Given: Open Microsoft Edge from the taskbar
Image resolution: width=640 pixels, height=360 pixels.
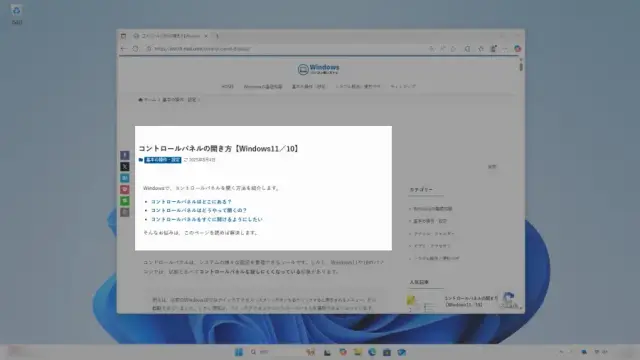Looking at the screenshot, I should [372, 352].
